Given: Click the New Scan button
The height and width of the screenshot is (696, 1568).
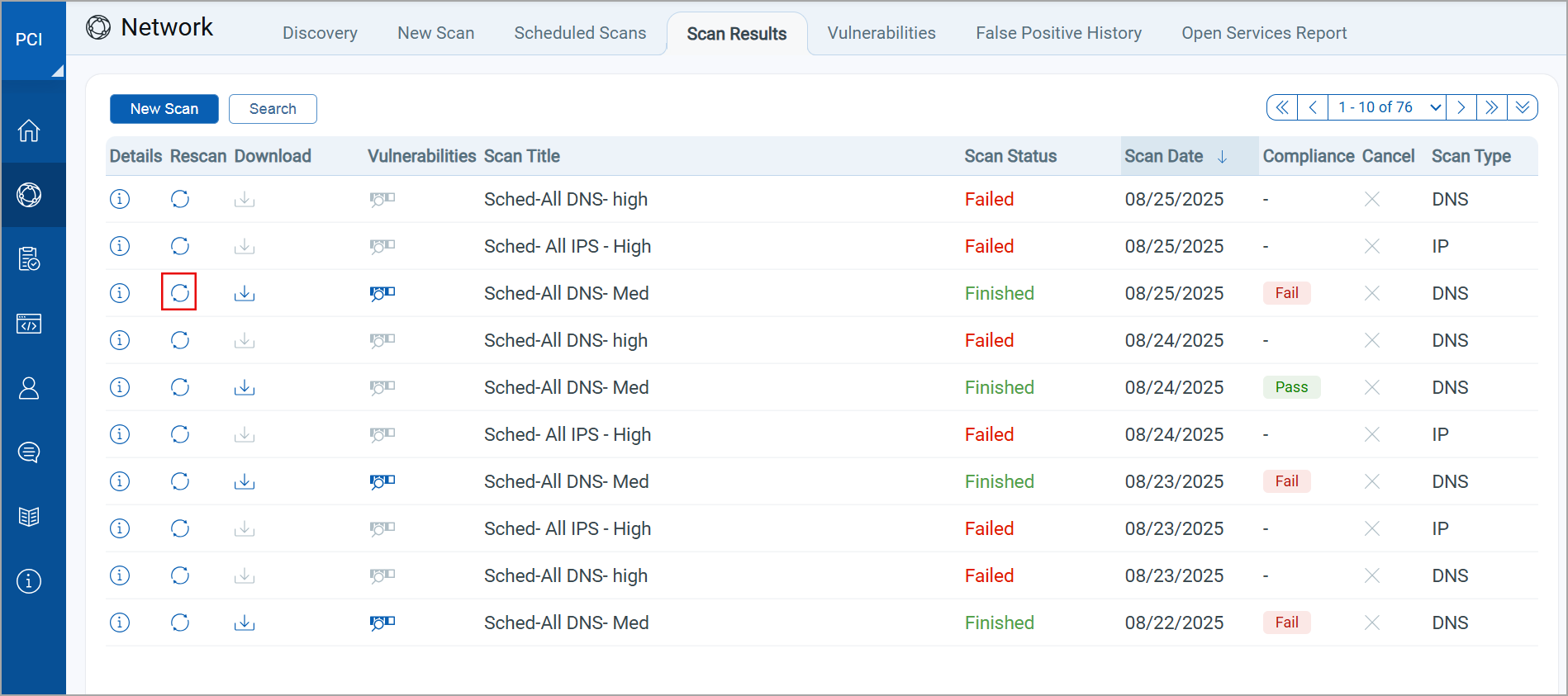Looking at the screenshot, I should 164,109.
